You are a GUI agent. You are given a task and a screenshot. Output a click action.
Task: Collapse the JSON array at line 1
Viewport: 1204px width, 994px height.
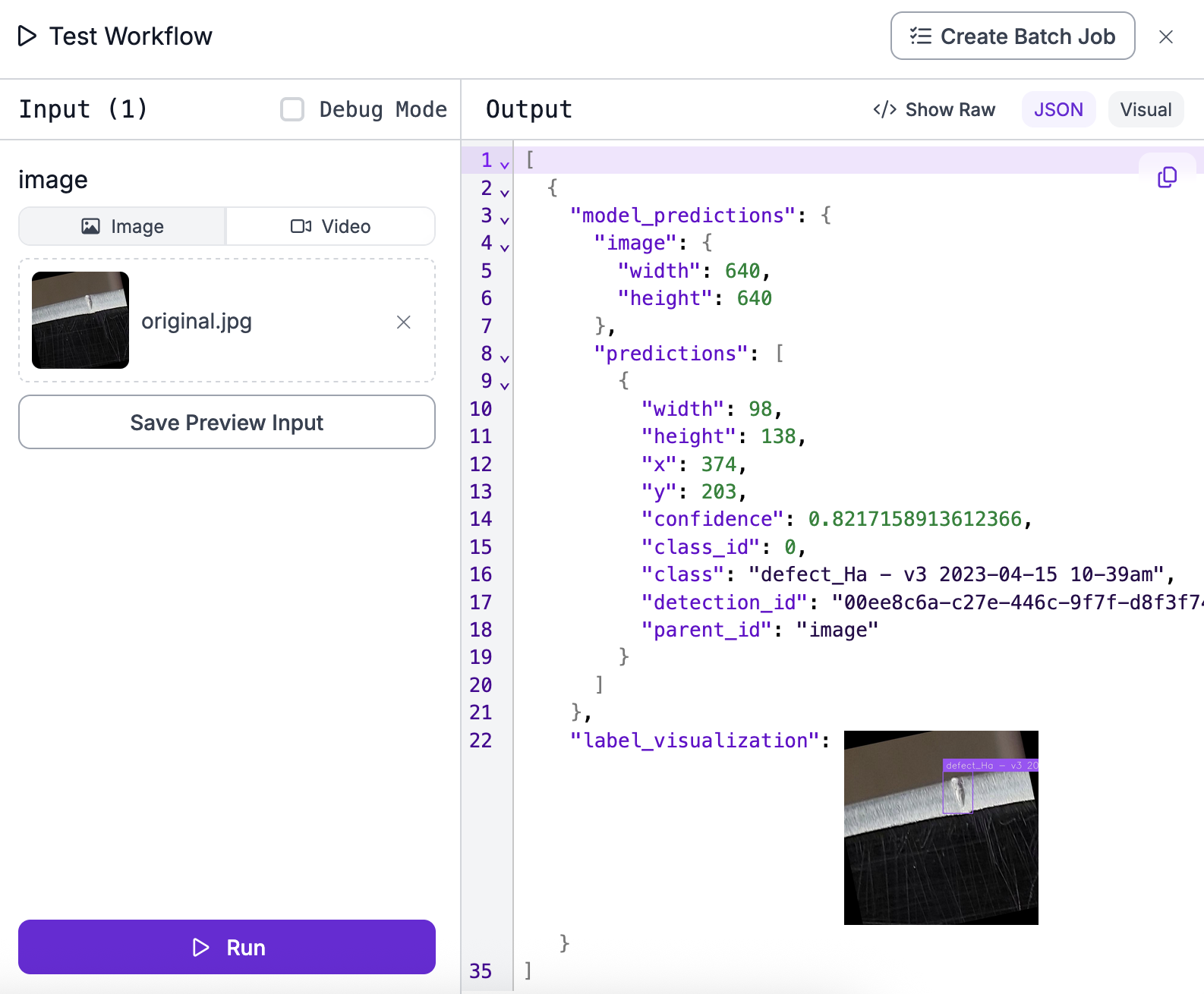tap(505, 165)
